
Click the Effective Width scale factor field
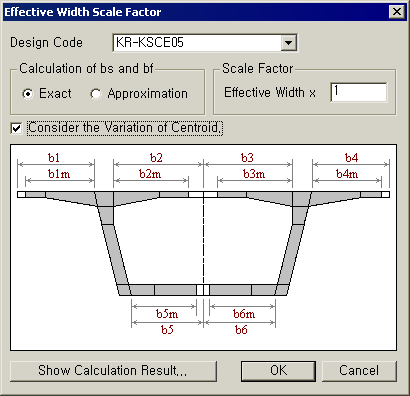tap(359, 92)
